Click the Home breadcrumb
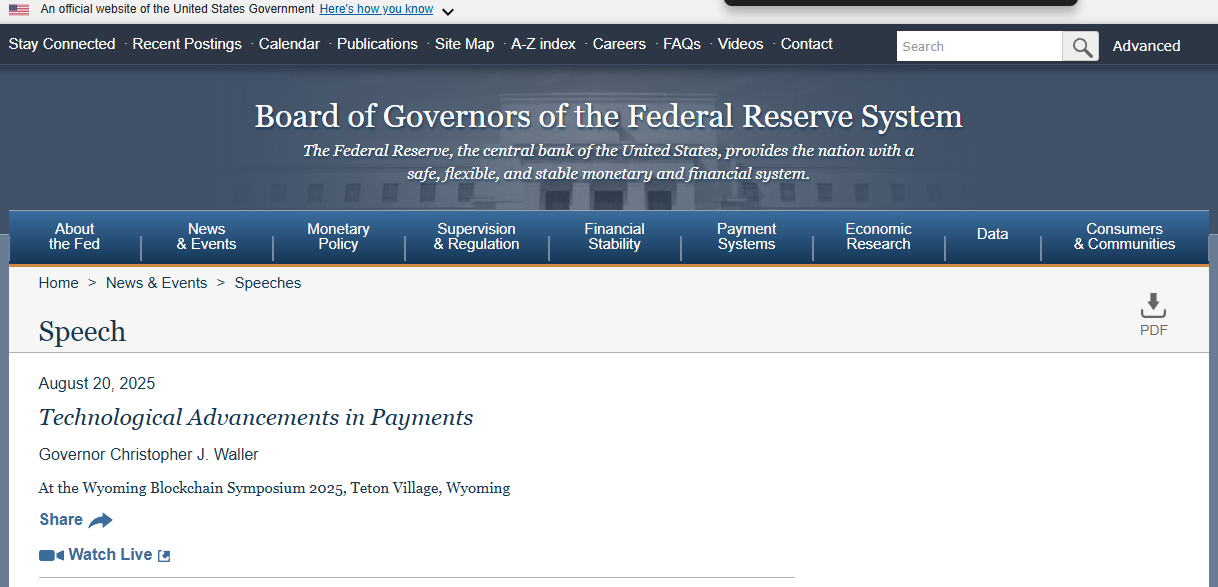 (x=58, y=283)
